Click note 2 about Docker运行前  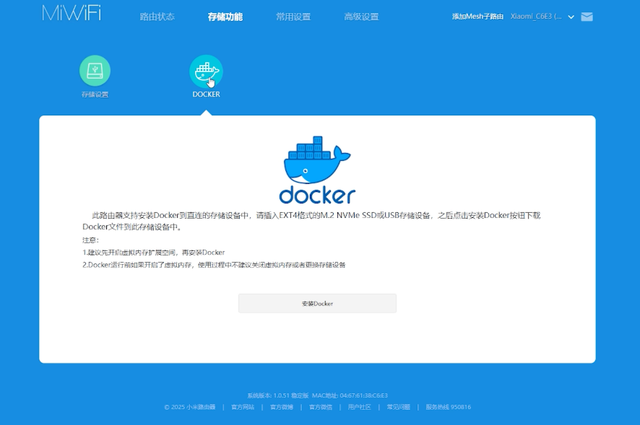[x=214, y=265]
